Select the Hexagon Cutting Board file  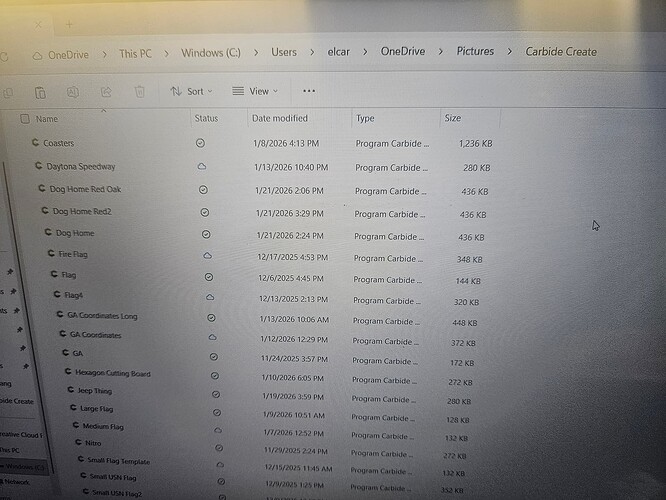(x=112, y=373)
